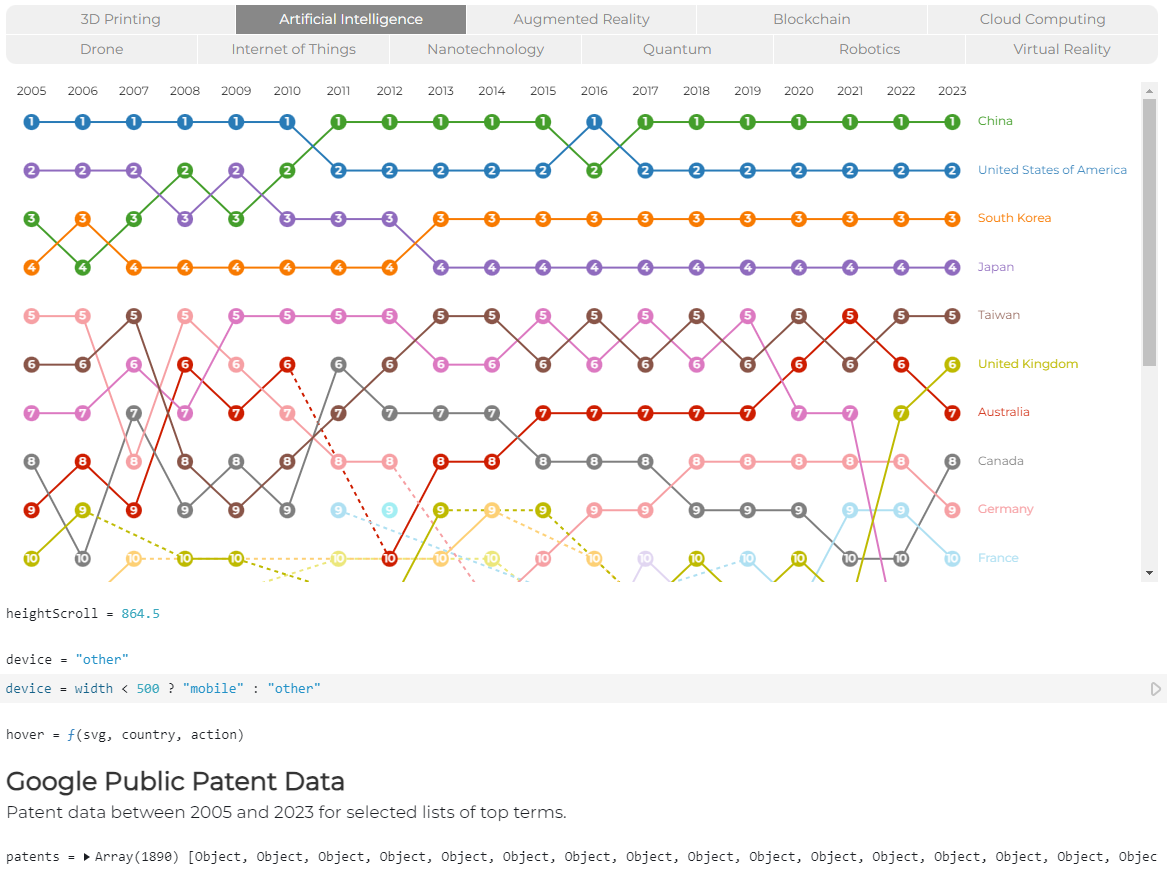Click China's rank 1 node for 2023
Image resolution: width=1167 pixels, height=884 pixels.
952,122
